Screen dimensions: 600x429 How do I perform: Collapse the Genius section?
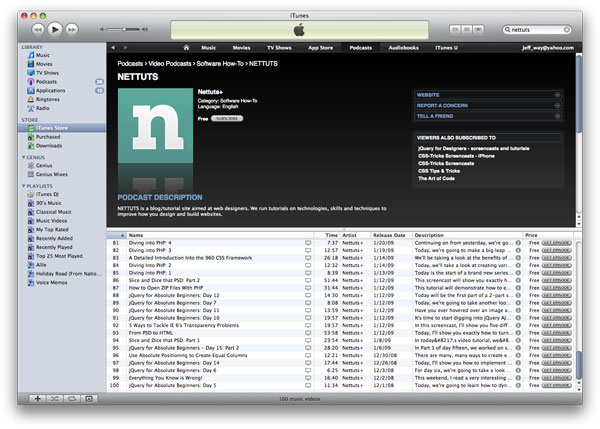(x=24, y=157)
